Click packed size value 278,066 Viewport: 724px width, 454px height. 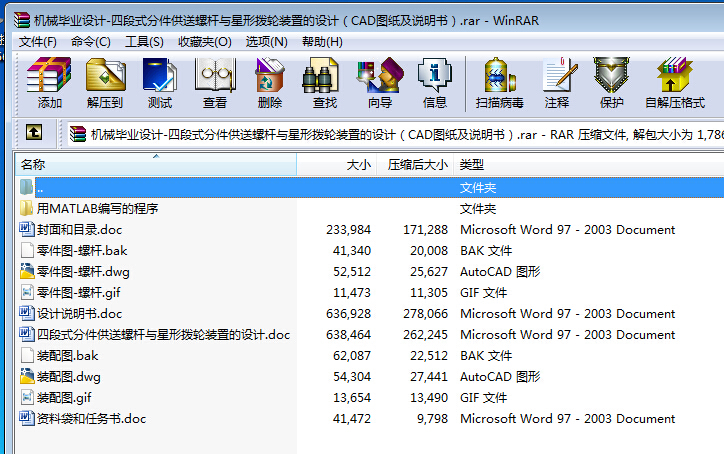pos(425,314)
